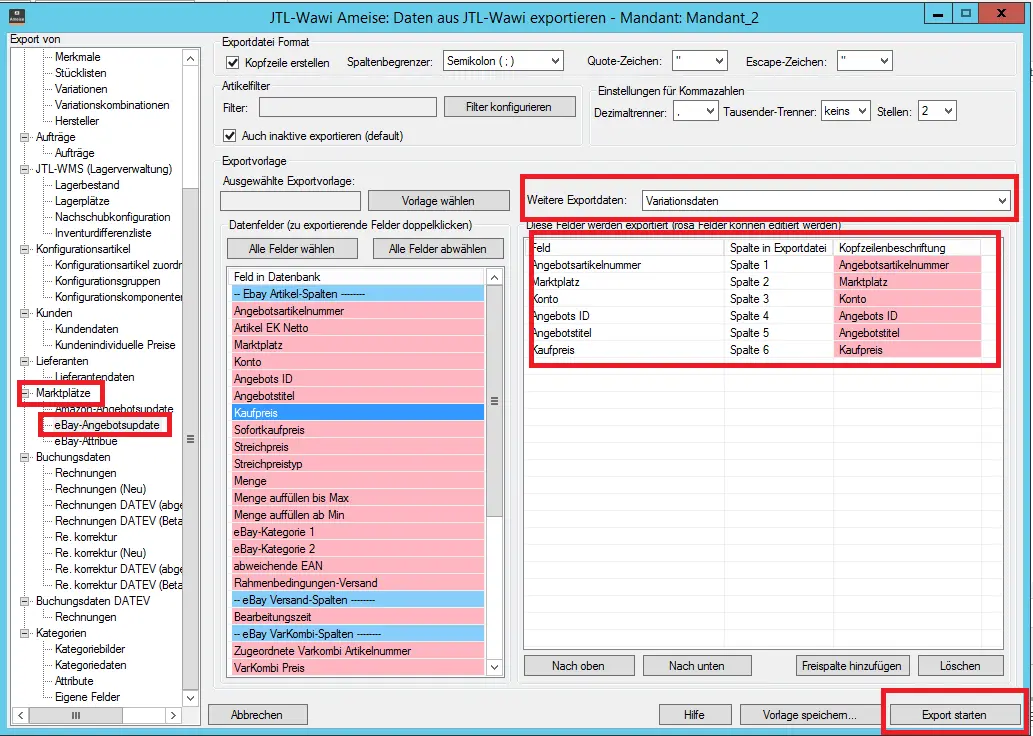Select Variationskombinationen in the tree
Viewport: 1033px width, 736px height.
click(x=113, y=105)
